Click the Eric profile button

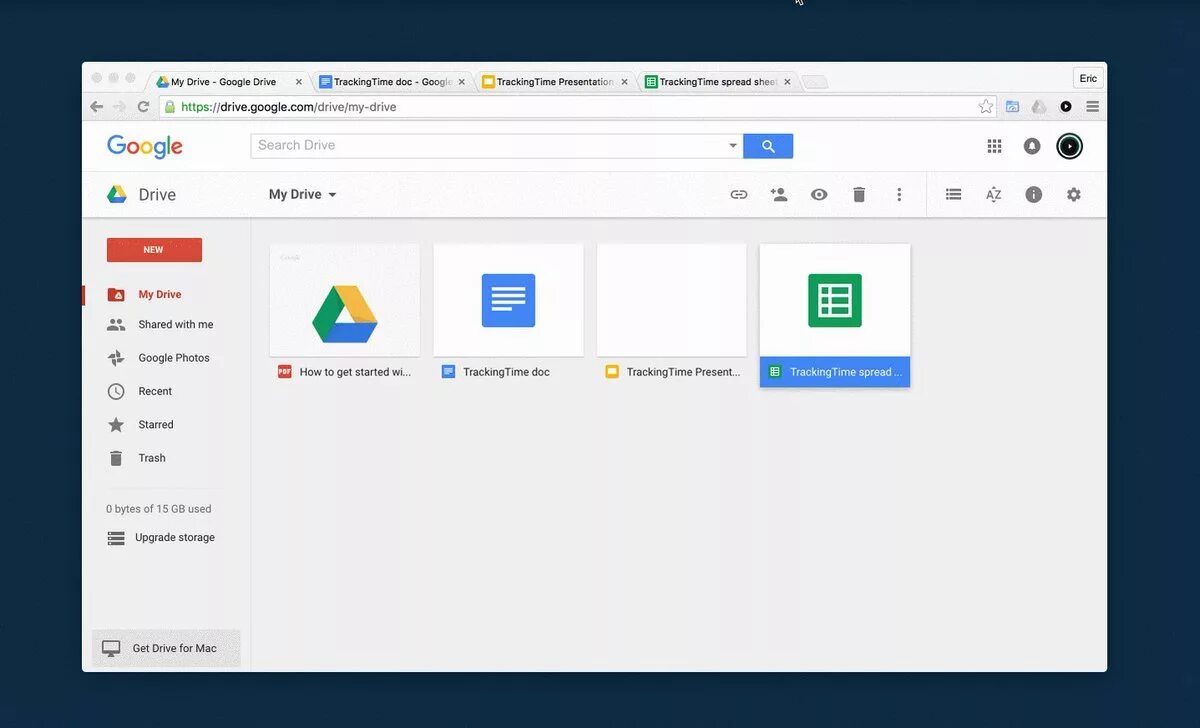[x=1088, y=78]
